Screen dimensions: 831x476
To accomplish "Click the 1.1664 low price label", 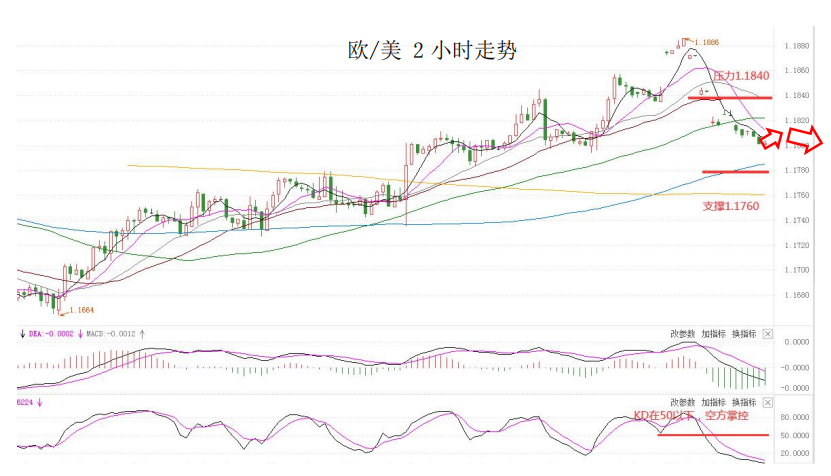I will point(82,310).
